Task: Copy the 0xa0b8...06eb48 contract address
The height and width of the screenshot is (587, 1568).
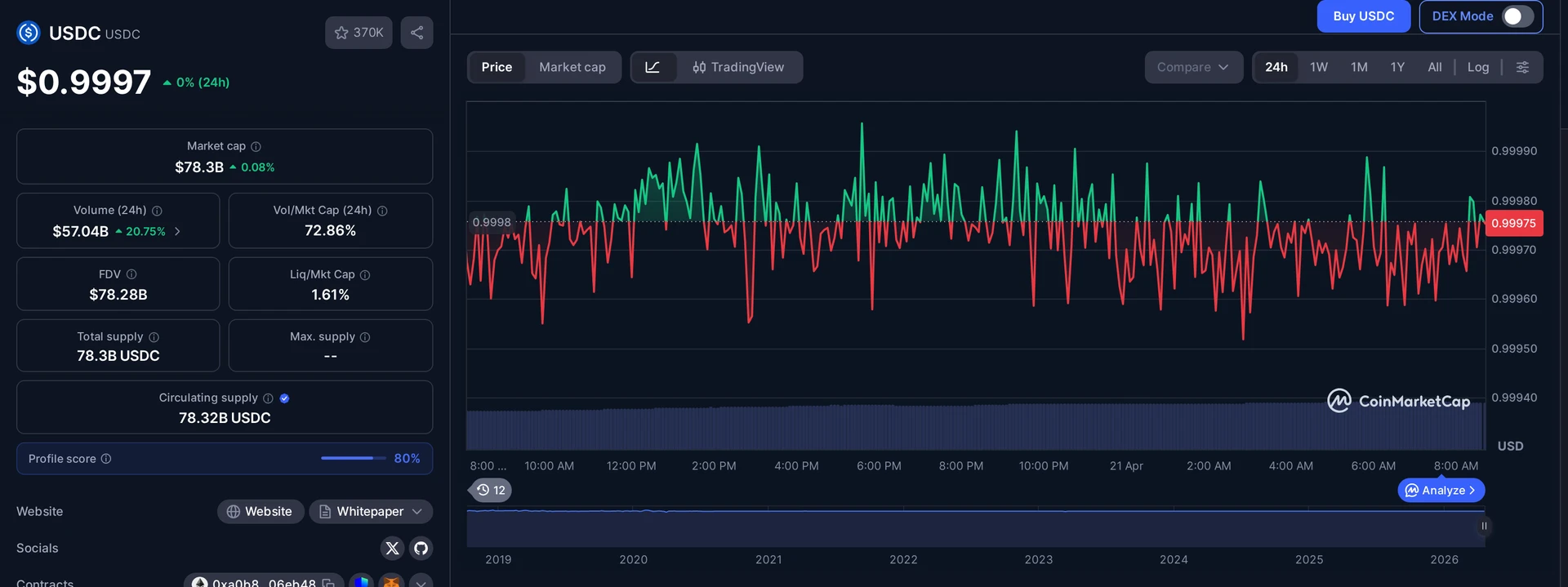Action: (328, 583)
